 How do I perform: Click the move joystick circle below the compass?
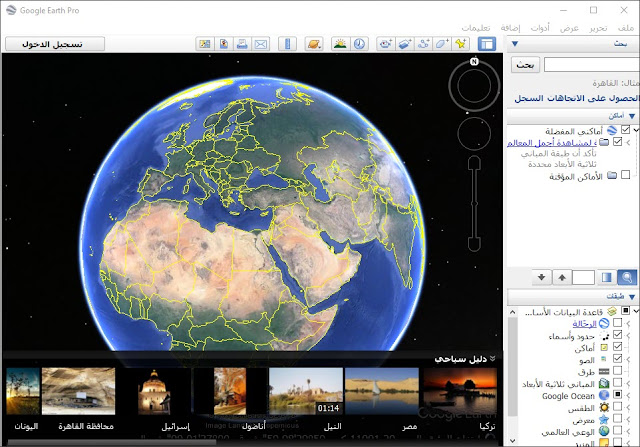[474, 133]
